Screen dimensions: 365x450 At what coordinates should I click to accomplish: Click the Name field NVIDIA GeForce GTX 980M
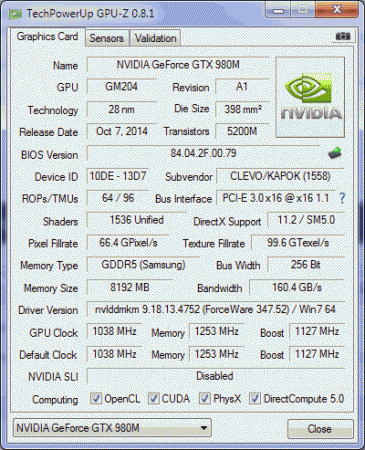click(178, 64)
